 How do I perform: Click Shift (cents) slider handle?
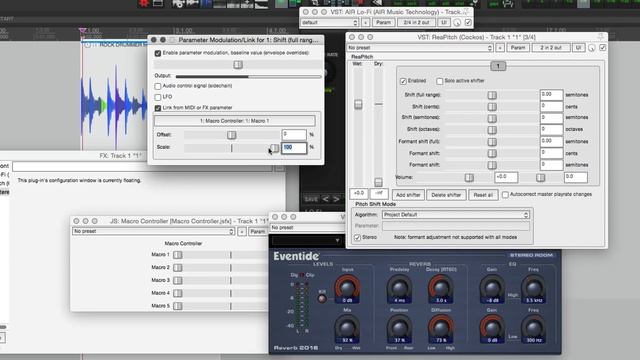pyautogui.click(x=492, y=107)
